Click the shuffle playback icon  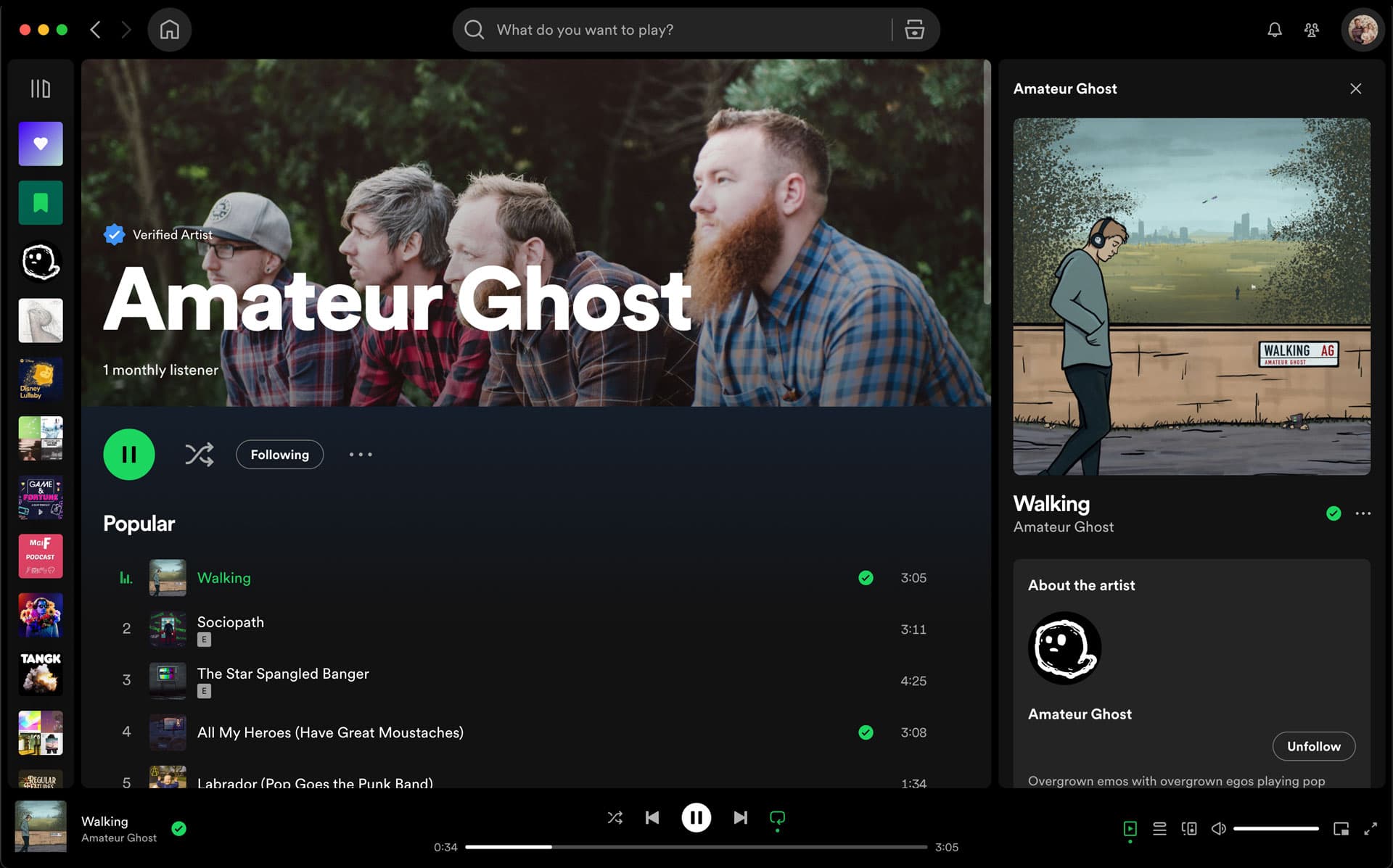pos(614,818)
